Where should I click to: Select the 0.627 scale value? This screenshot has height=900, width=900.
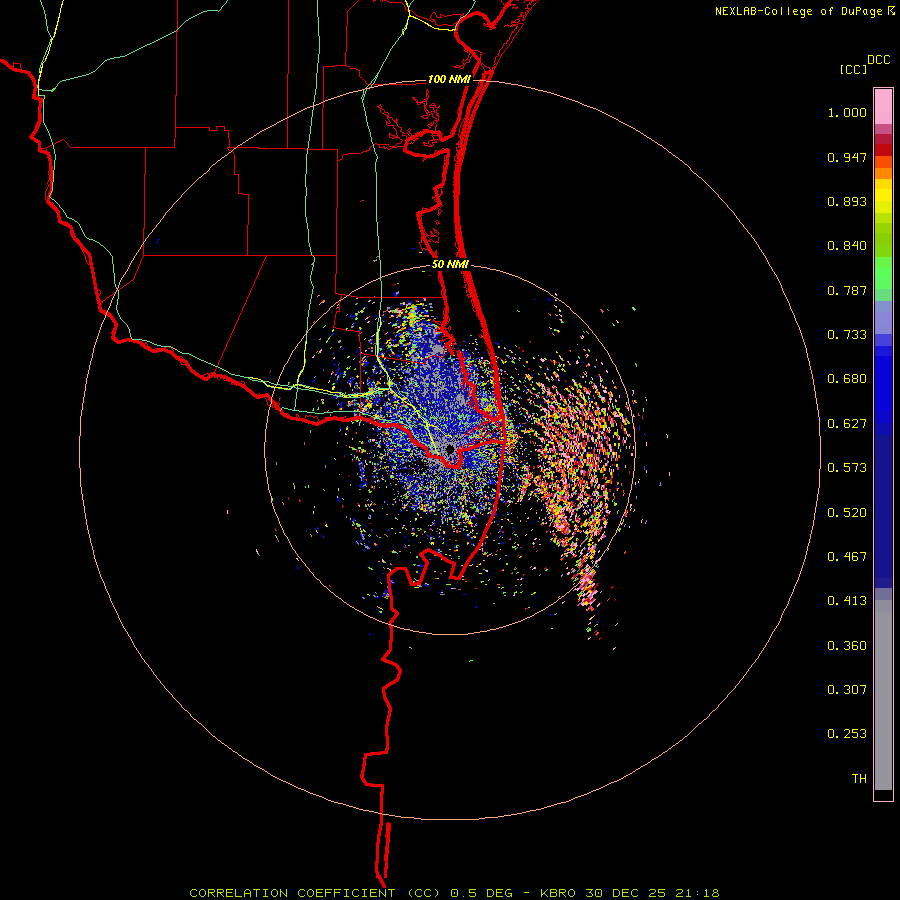[847, 424]
